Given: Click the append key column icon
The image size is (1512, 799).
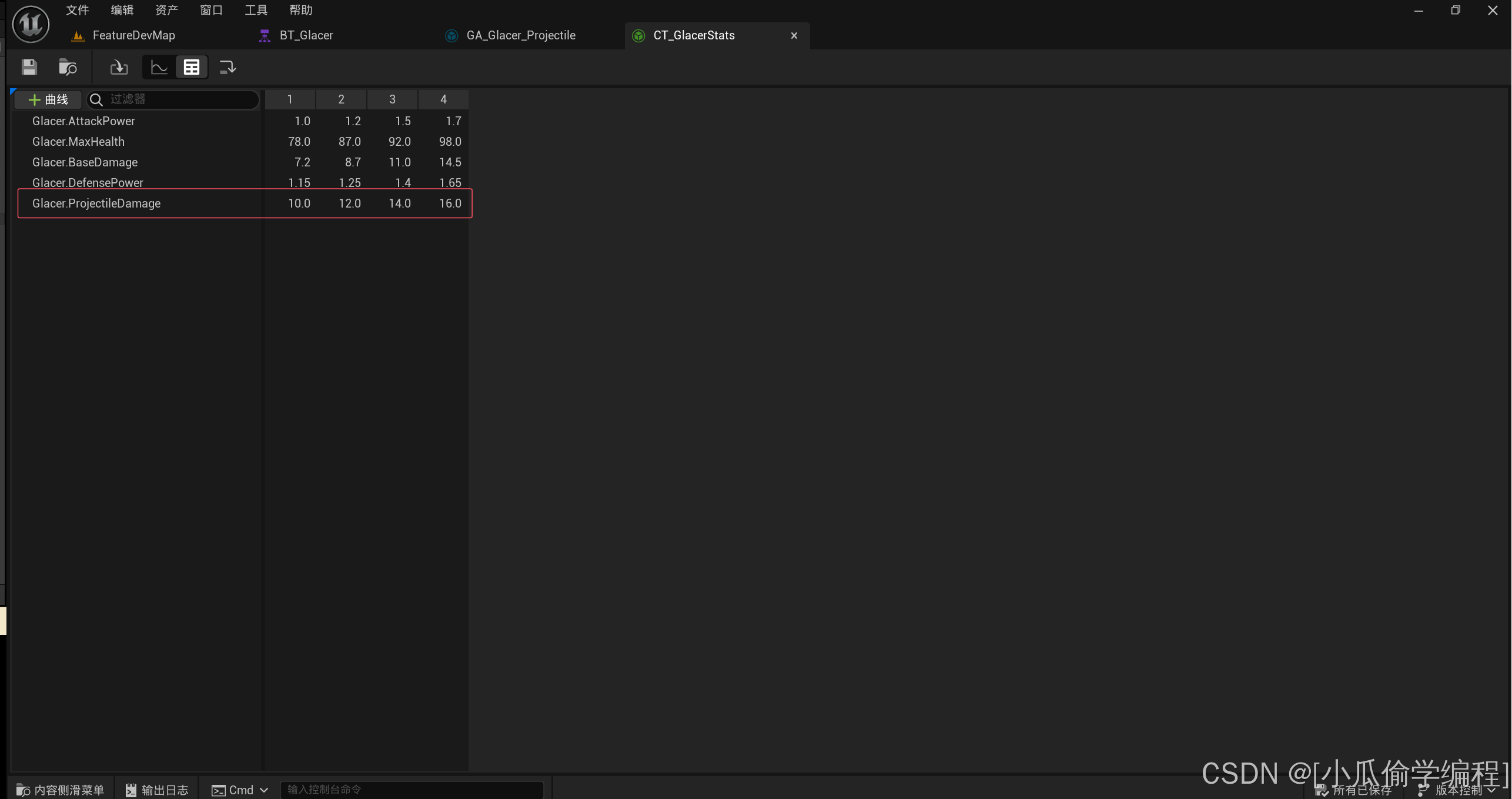Looking at the screenshot, I should tap(227, 67).
